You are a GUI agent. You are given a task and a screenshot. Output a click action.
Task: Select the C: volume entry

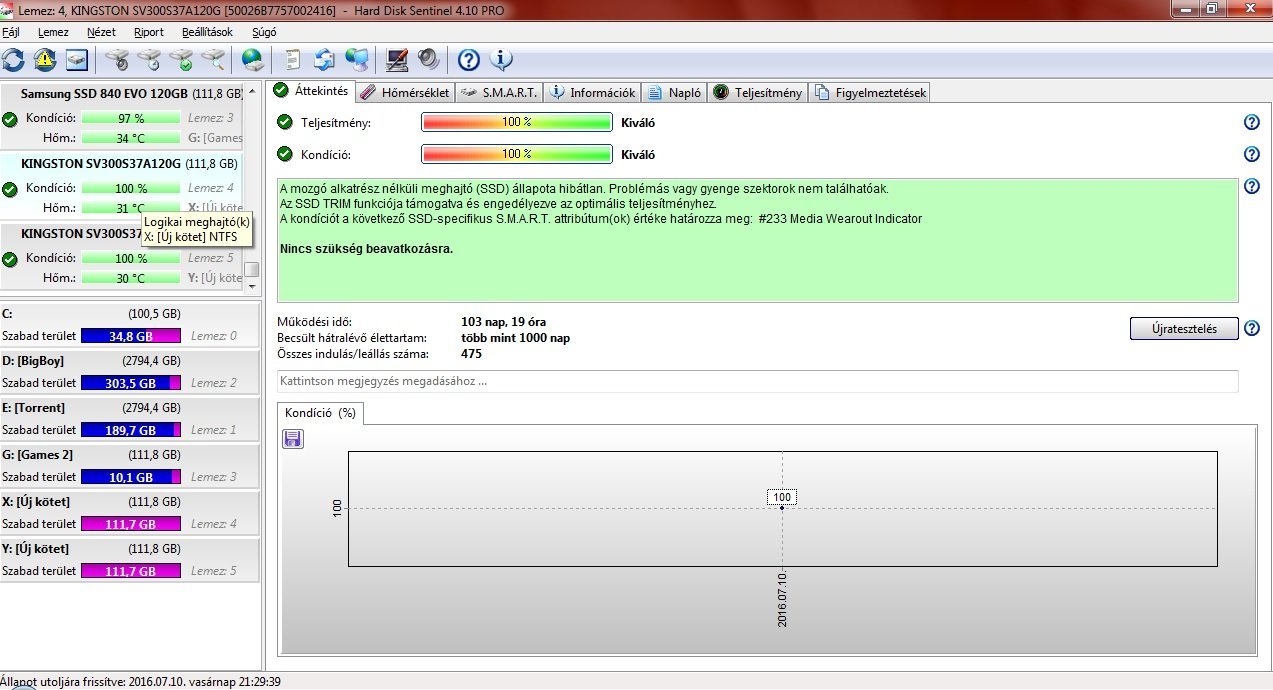(x=129, y=324)
